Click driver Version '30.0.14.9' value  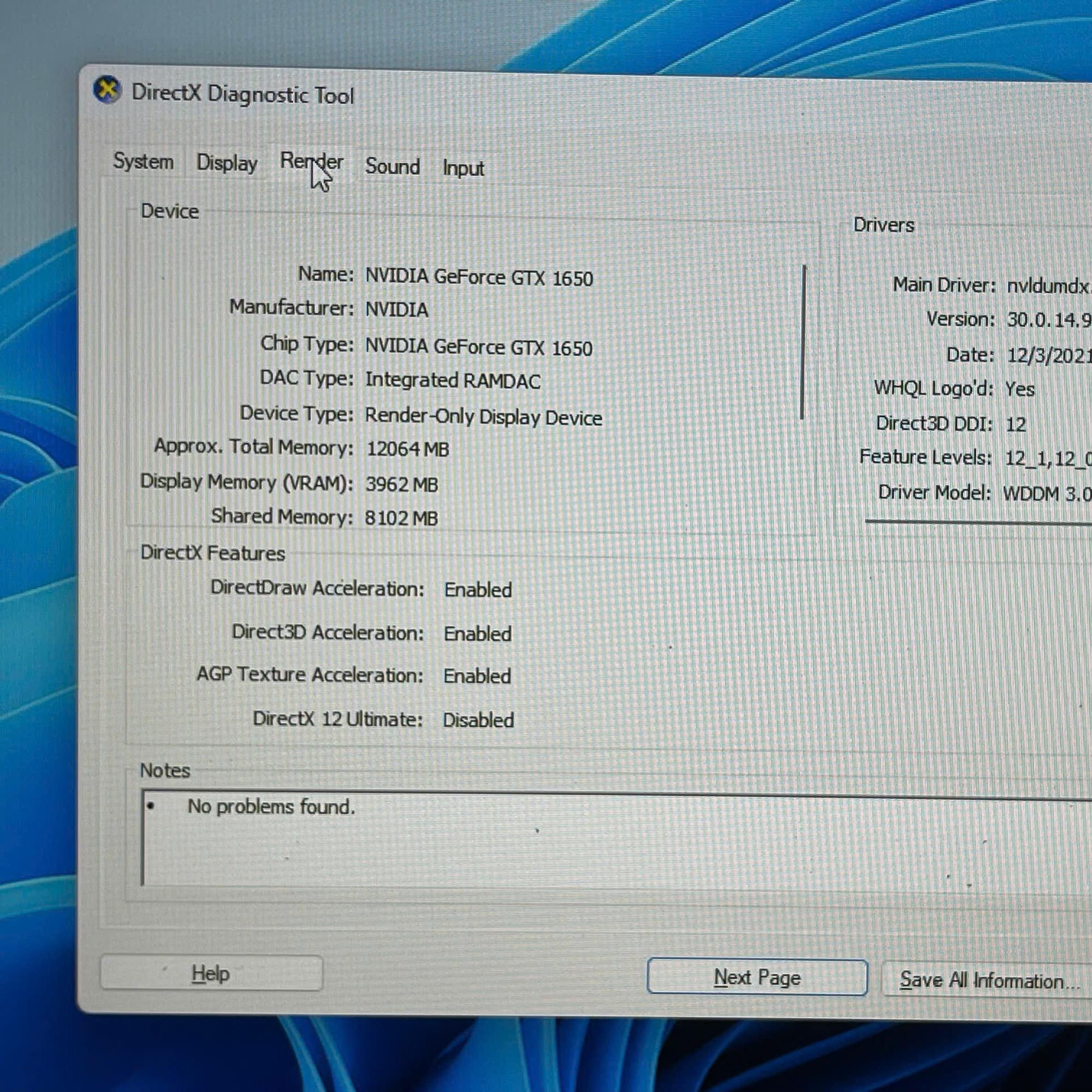[x=1049, y=321]
